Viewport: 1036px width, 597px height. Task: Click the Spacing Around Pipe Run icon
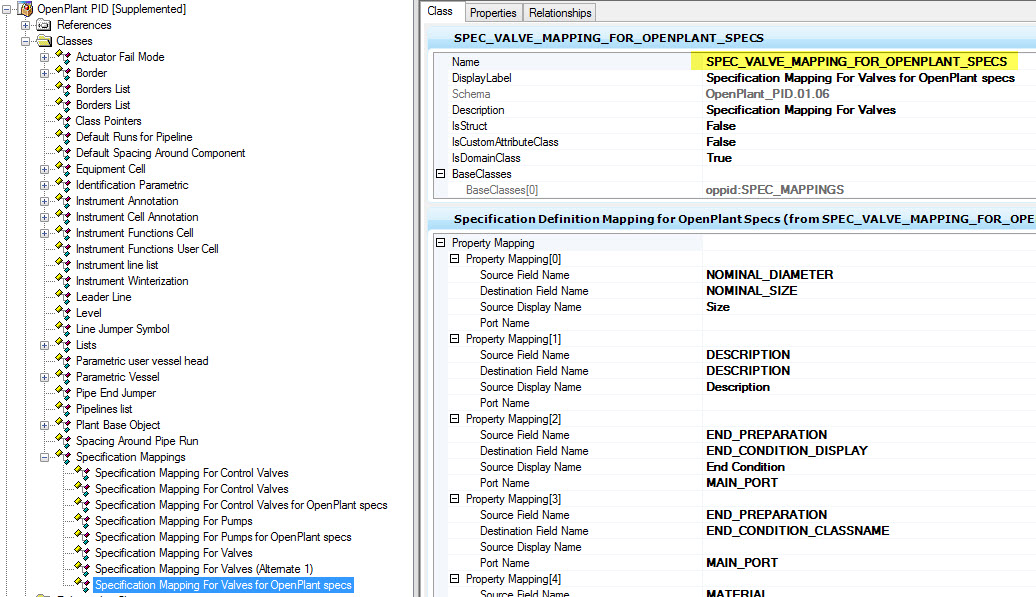click(x=63, y=441)
